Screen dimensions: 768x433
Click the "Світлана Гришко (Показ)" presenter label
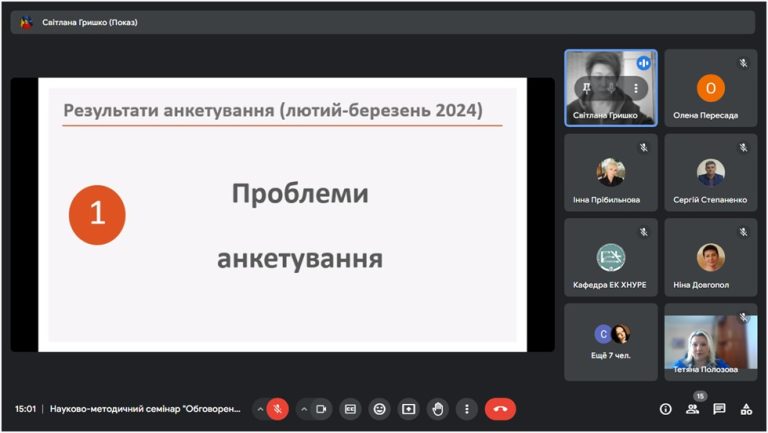click(90, 23)
